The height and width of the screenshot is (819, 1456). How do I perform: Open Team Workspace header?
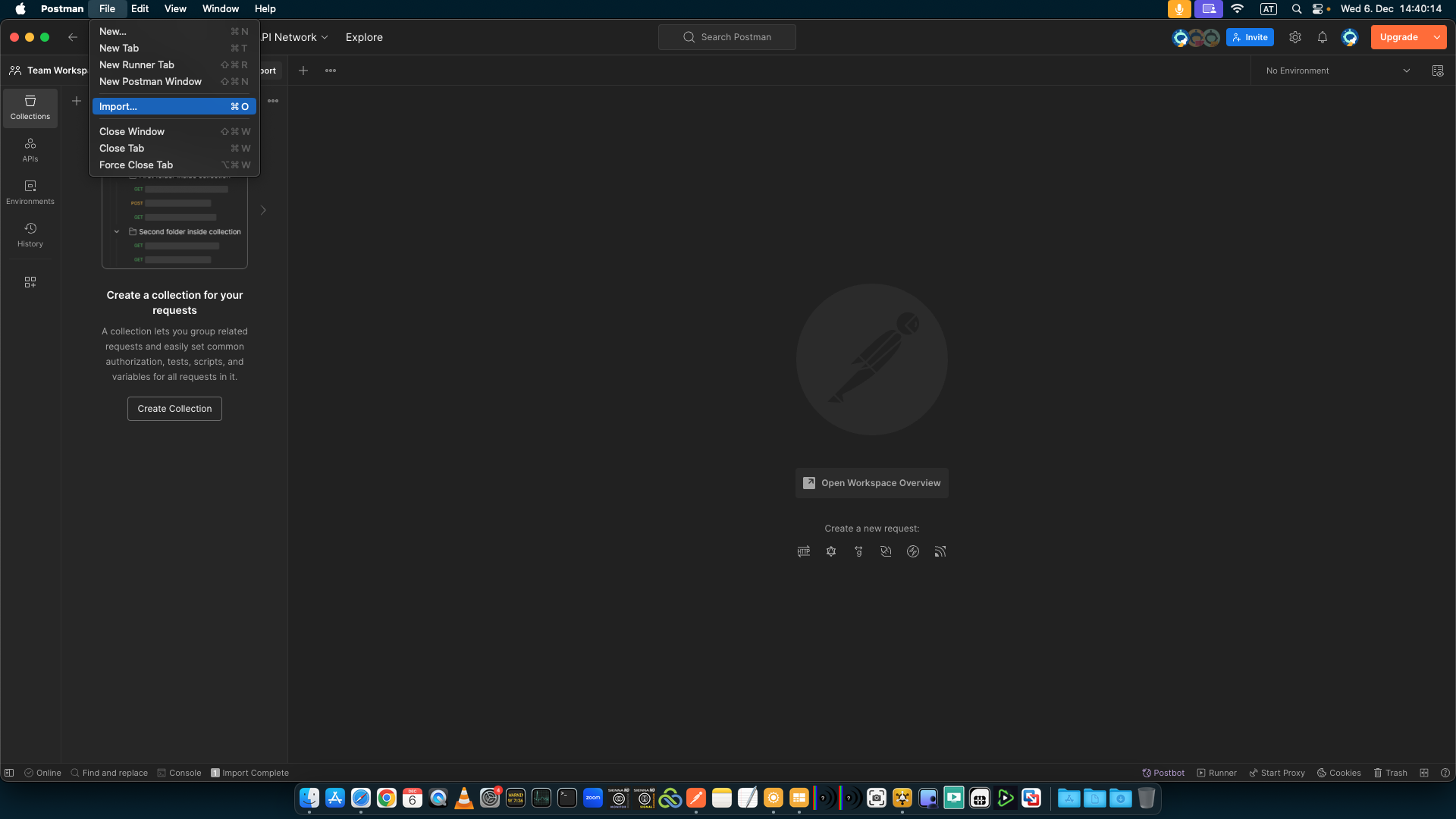point(49,71)
